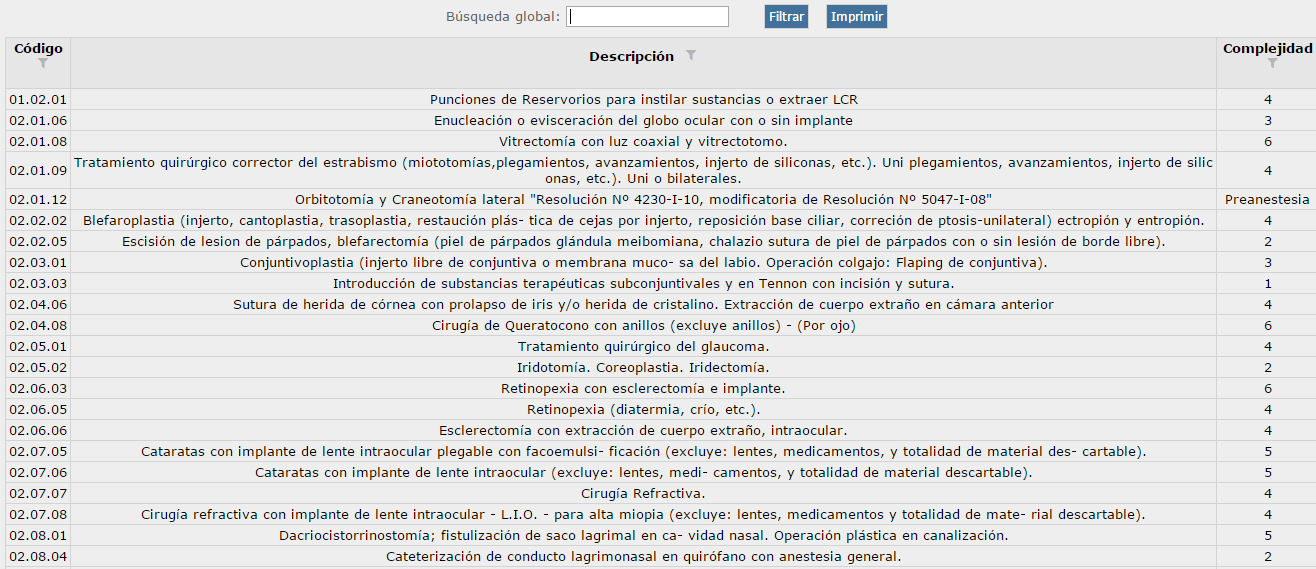Click 'Esclerectomía con extracción de cuerpo extraño' description

tap(644, 431)
